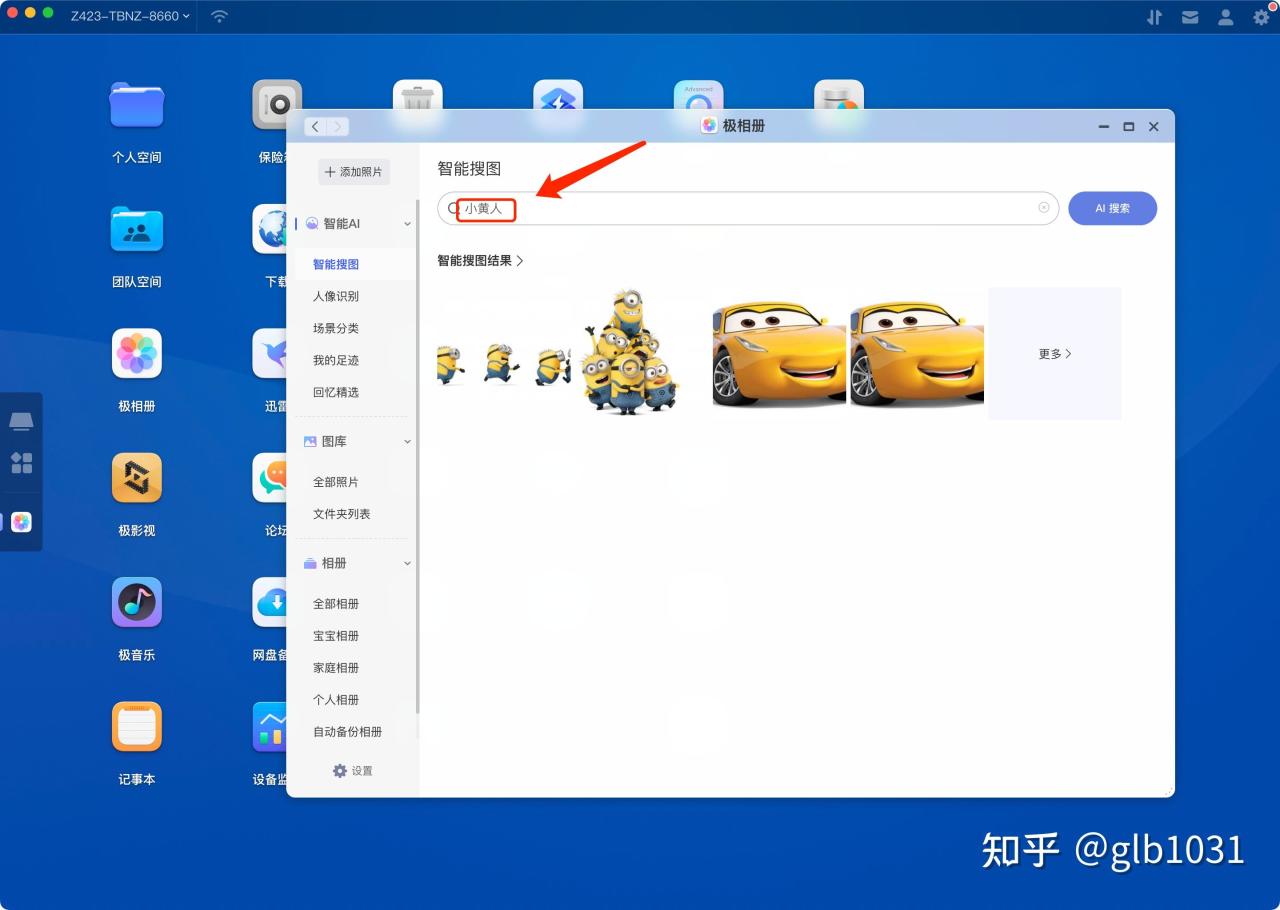Viewport: 1280px width, 910px height.
Task: Open the 极音乐 desktop app
Action: click(x=136, y=602)
